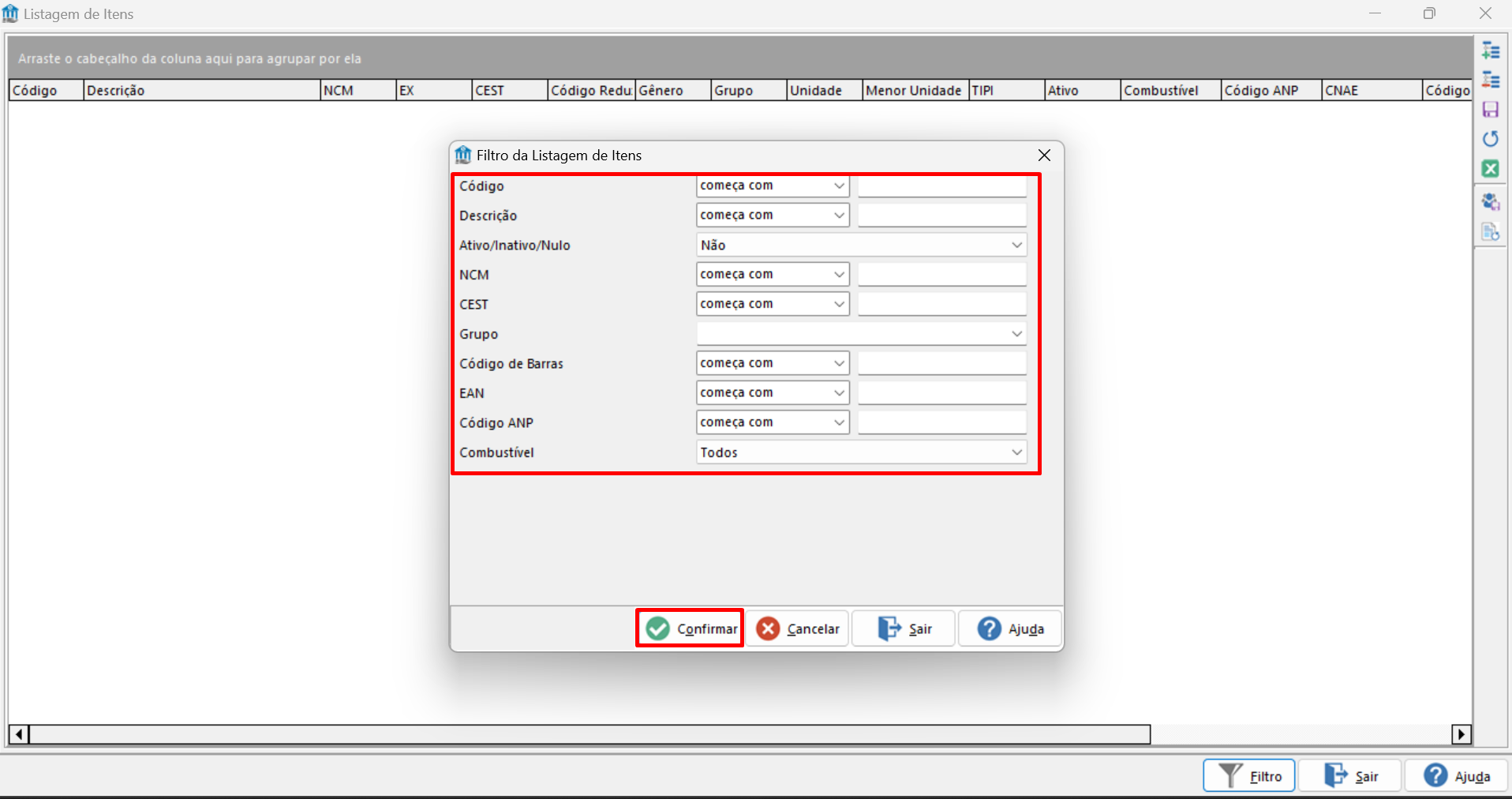Screen dimensions: 1512x799
Task: Close the Filtro da Listagem de Itens dialog
Action: [x=1044, y=156]
